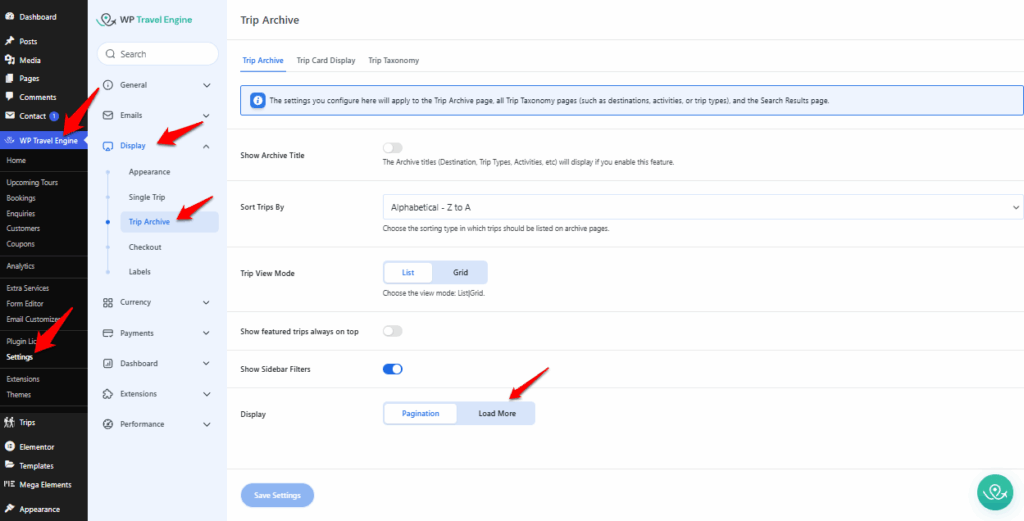Click the Payments card icon
The width and height of the screenshot is (1024, 521).
[108, 333]
